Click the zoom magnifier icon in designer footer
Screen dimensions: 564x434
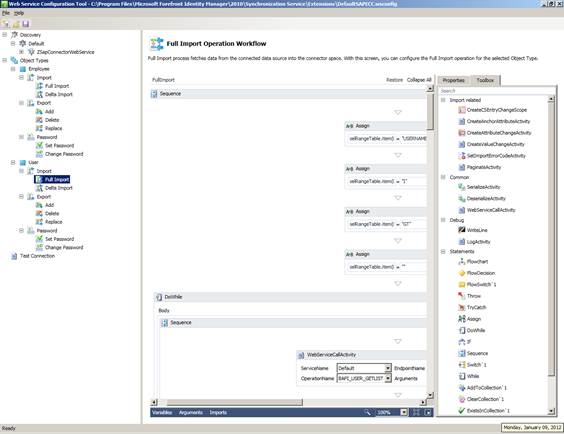(x=367, y=412)
